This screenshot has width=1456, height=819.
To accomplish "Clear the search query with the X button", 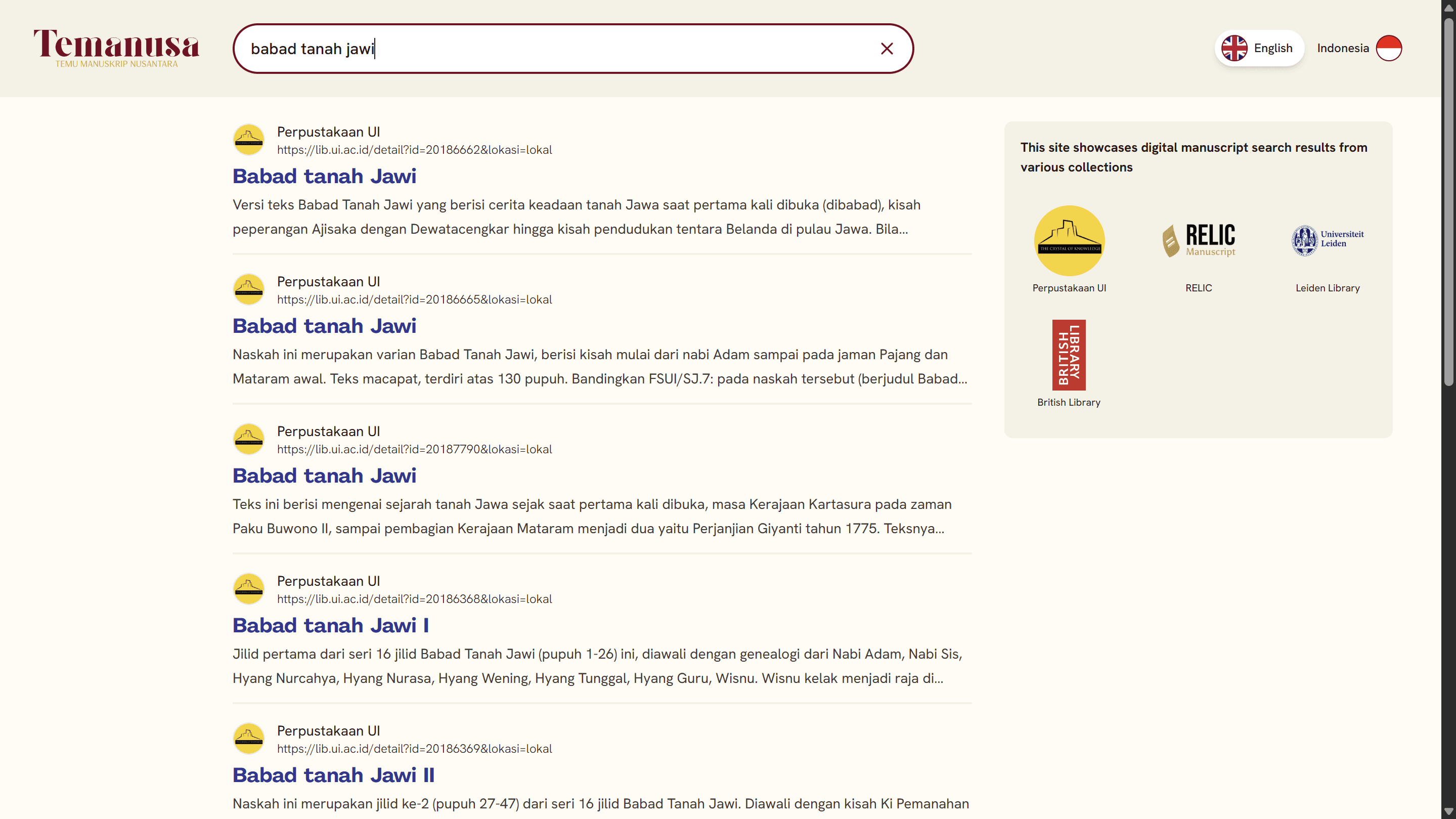I will pyautogui.click(x=886, y=49).
